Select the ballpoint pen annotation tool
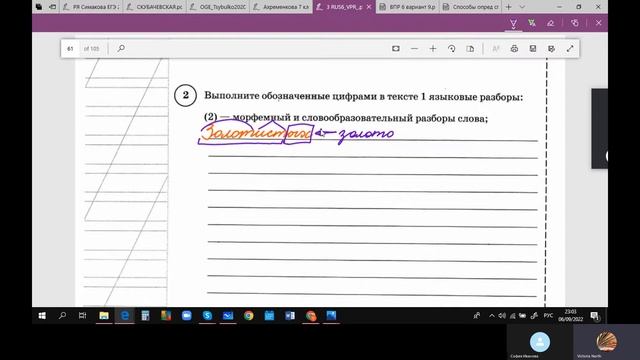 click(513, 23)
